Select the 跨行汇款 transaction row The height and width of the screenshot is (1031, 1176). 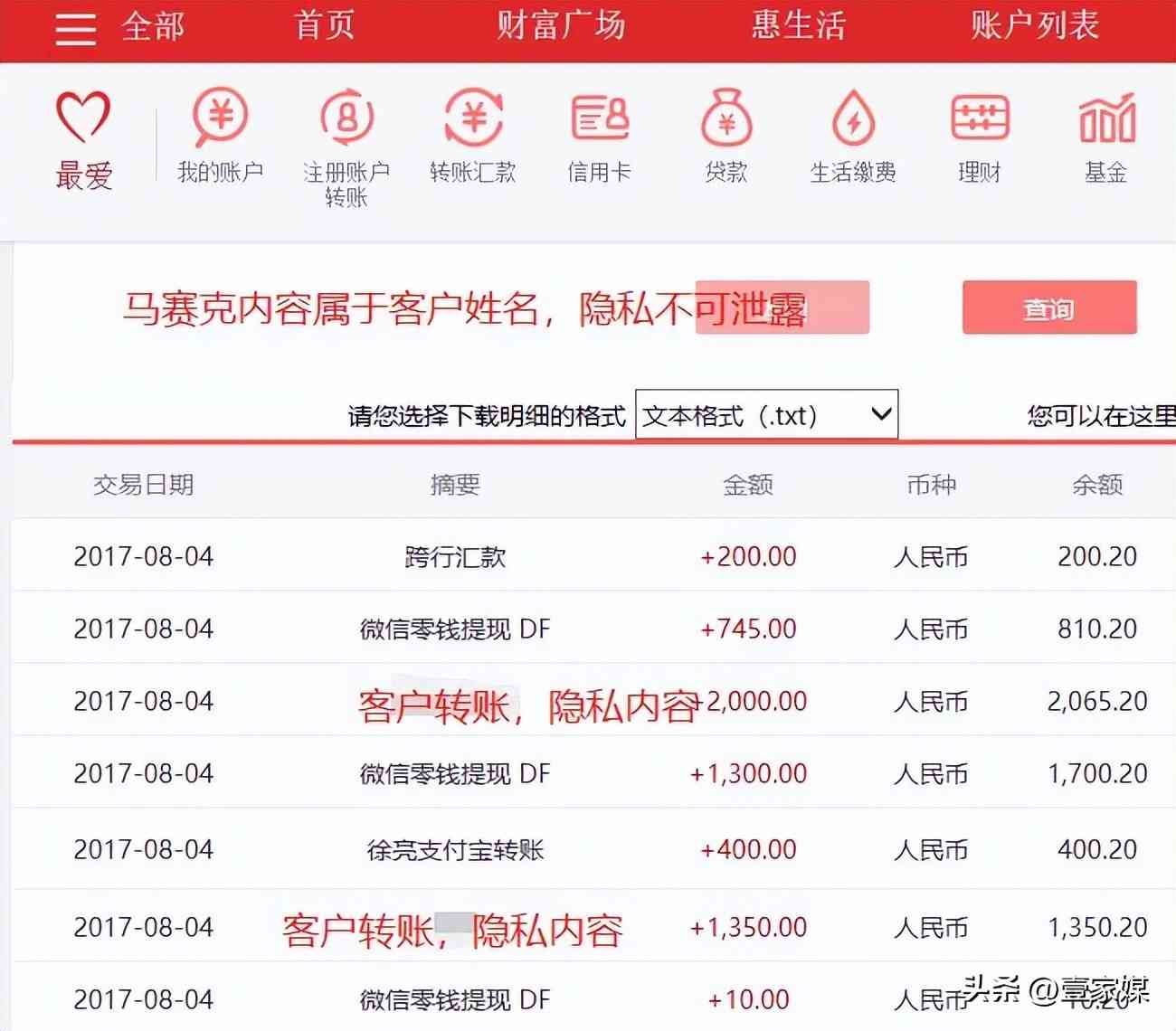pos(455,556)
